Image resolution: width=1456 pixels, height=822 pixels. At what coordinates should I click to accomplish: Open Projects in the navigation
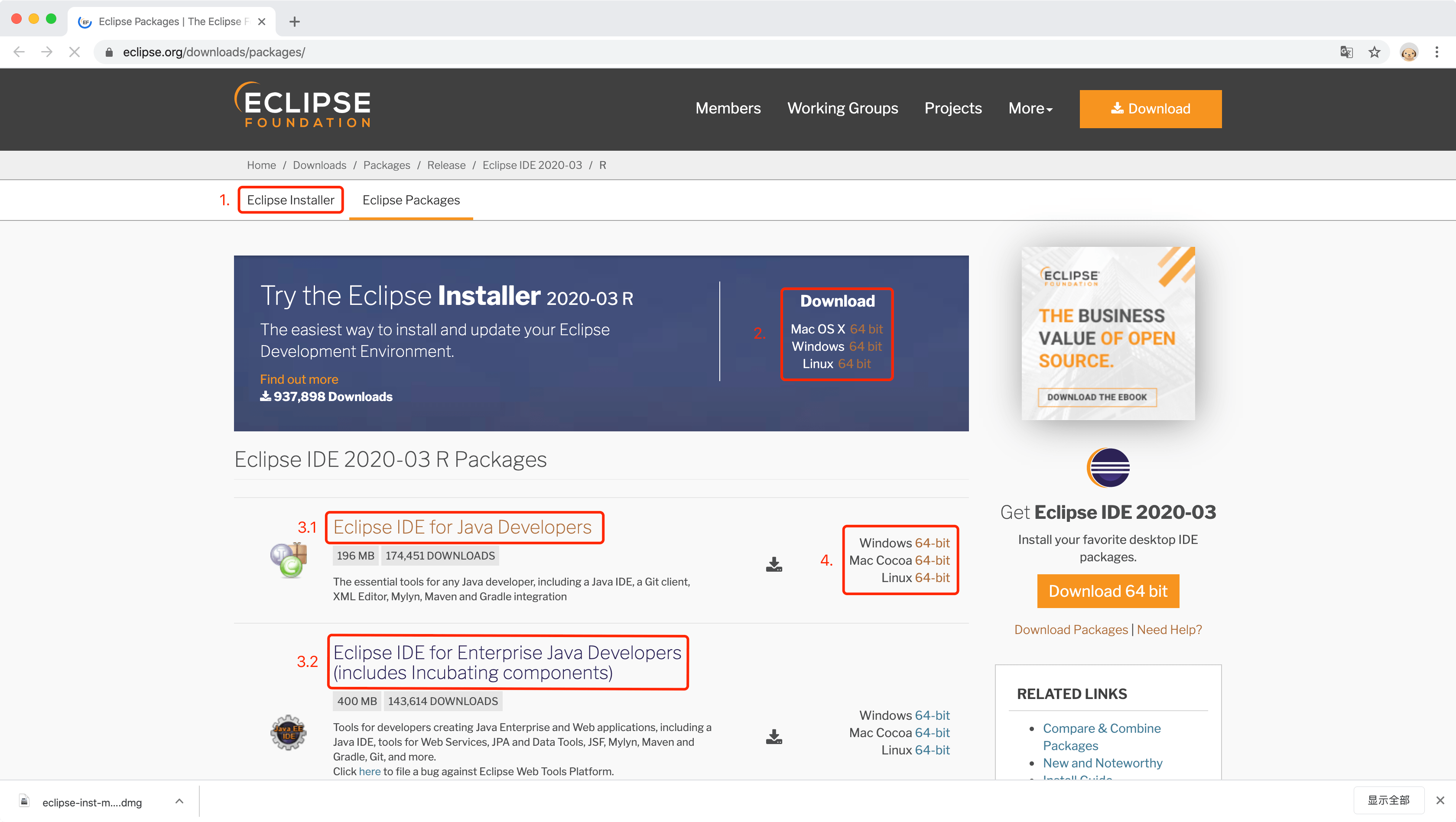pos(952,108)
